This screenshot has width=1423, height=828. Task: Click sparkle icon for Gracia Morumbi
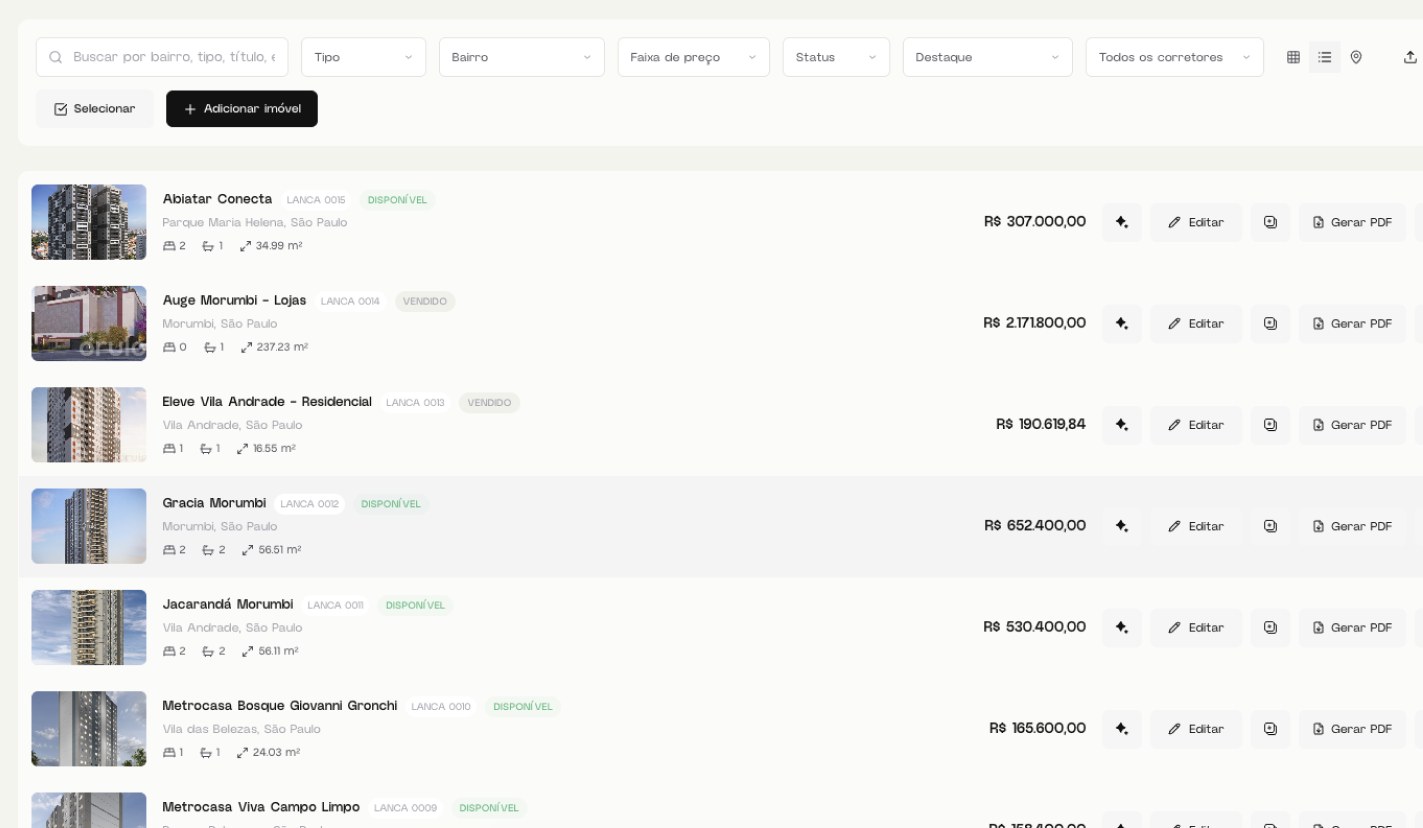(1122, 526)
